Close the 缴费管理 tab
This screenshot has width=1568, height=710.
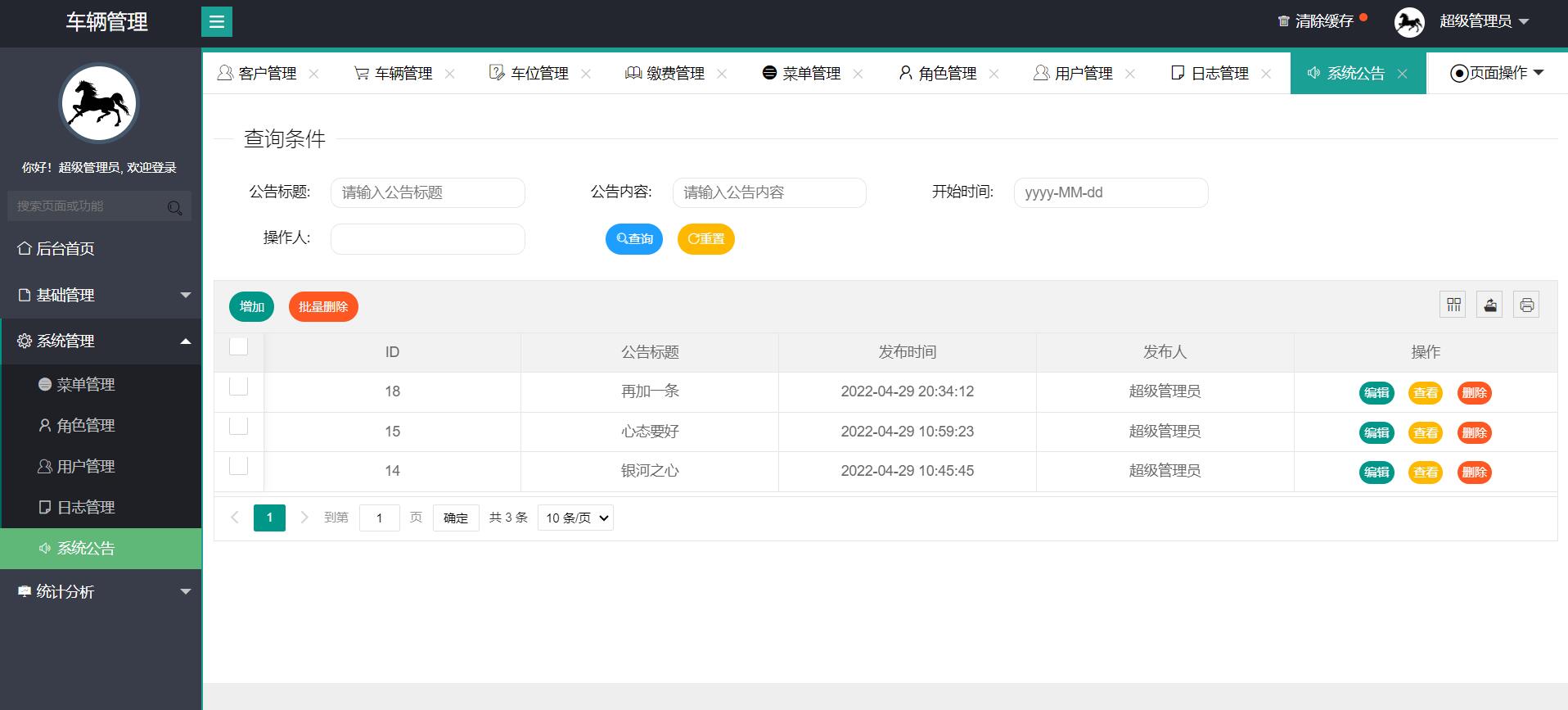click(722, 74)
